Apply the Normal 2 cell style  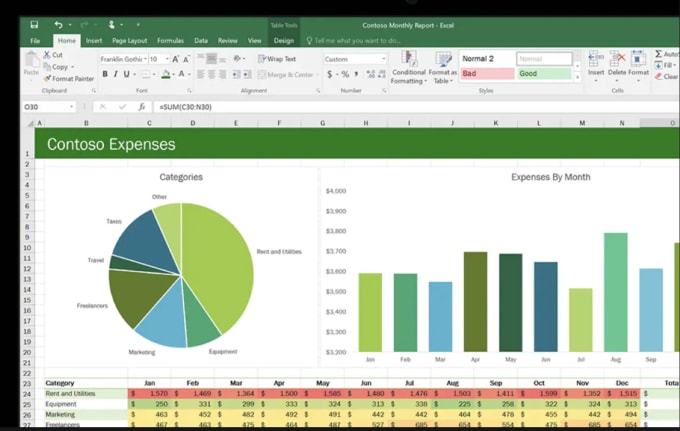point(487,59)
